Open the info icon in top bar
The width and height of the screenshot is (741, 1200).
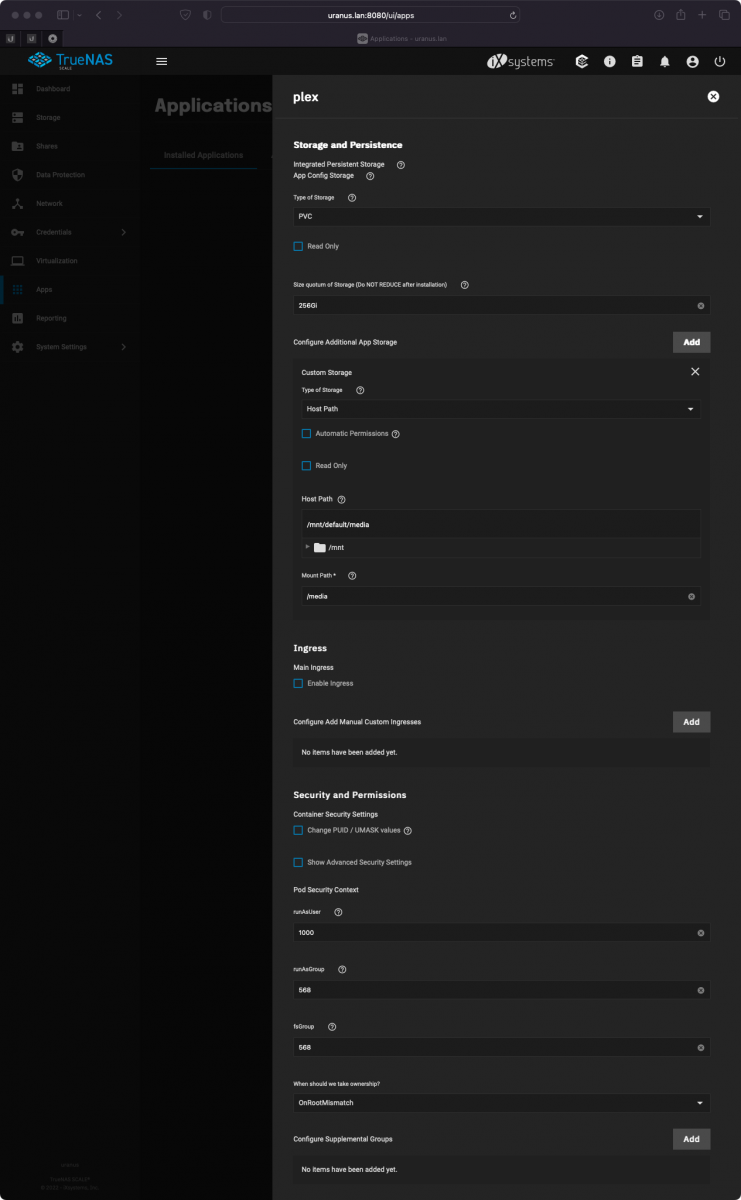610,61
